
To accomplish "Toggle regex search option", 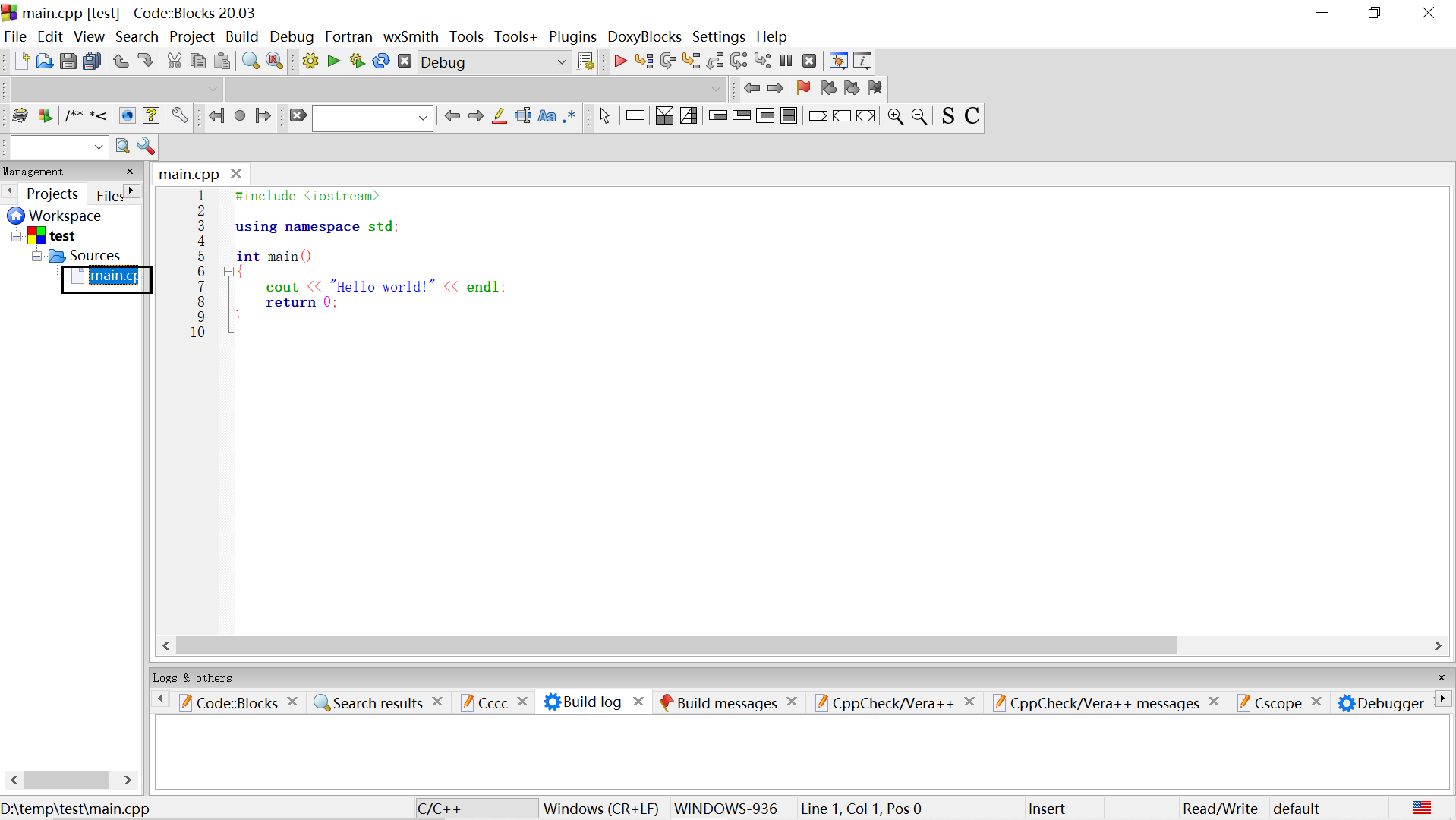I will coord(570,116).
